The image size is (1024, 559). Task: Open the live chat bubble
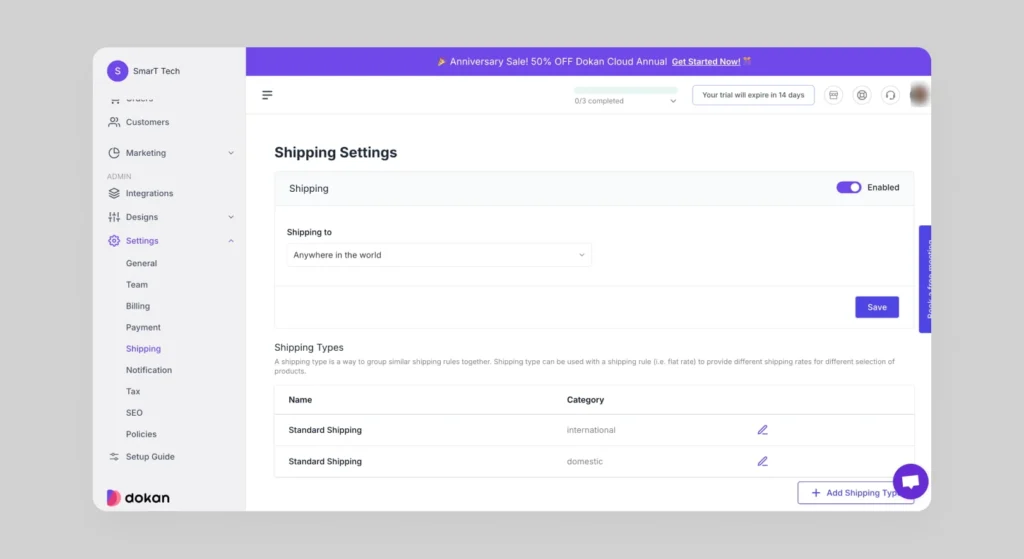tap(910, 481)
